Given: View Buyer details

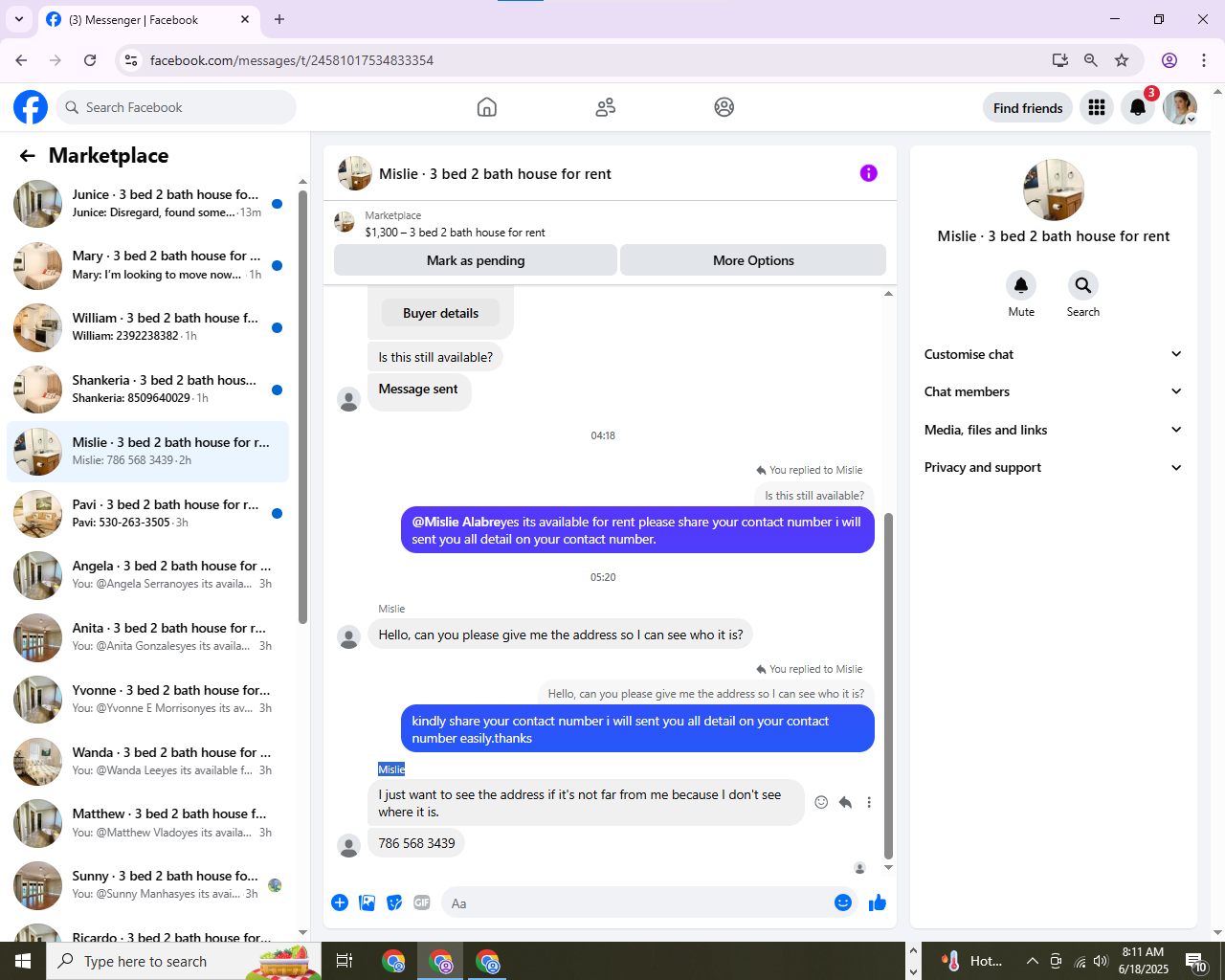Looking at the screenshot, I should (x=440, y=313).
